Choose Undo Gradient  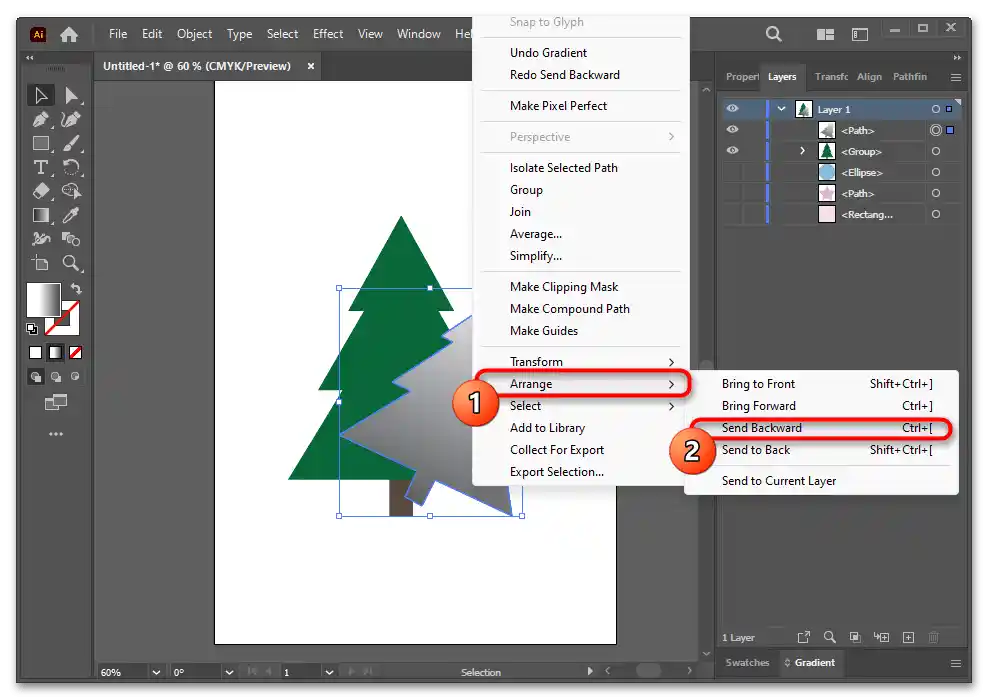pos(548,53)
